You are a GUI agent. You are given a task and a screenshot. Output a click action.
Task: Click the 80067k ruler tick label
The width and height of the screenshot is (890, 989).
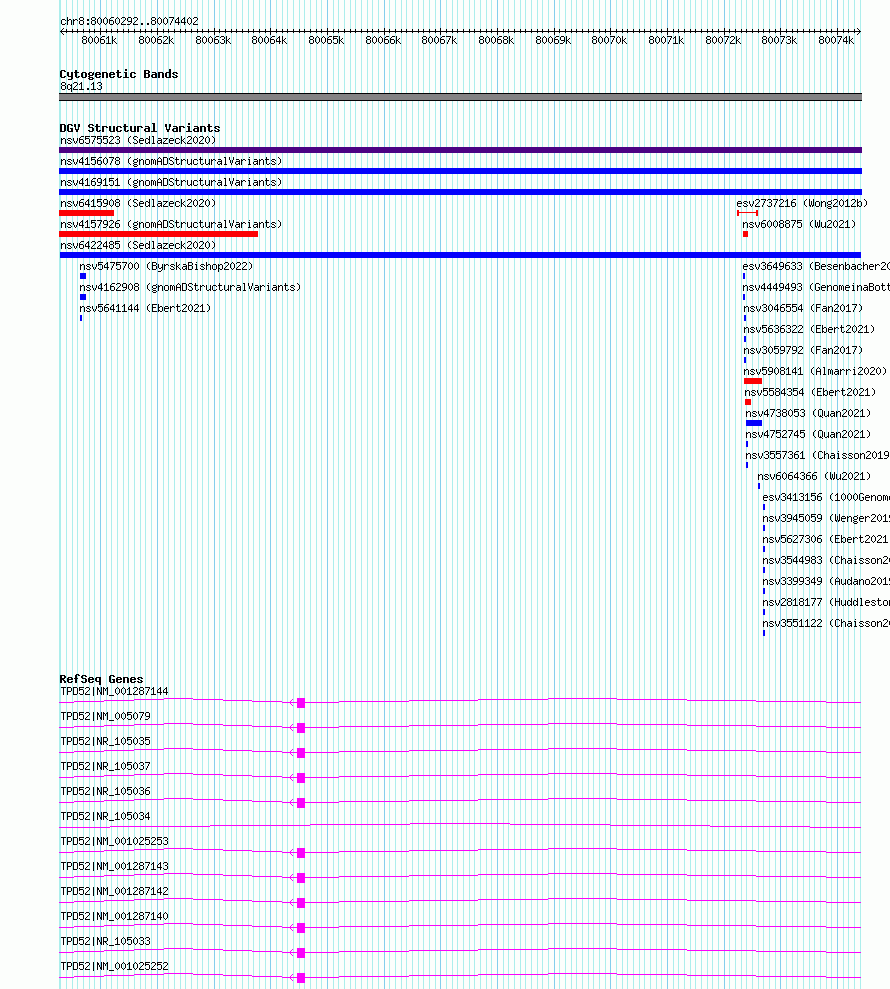pos(439,40)
